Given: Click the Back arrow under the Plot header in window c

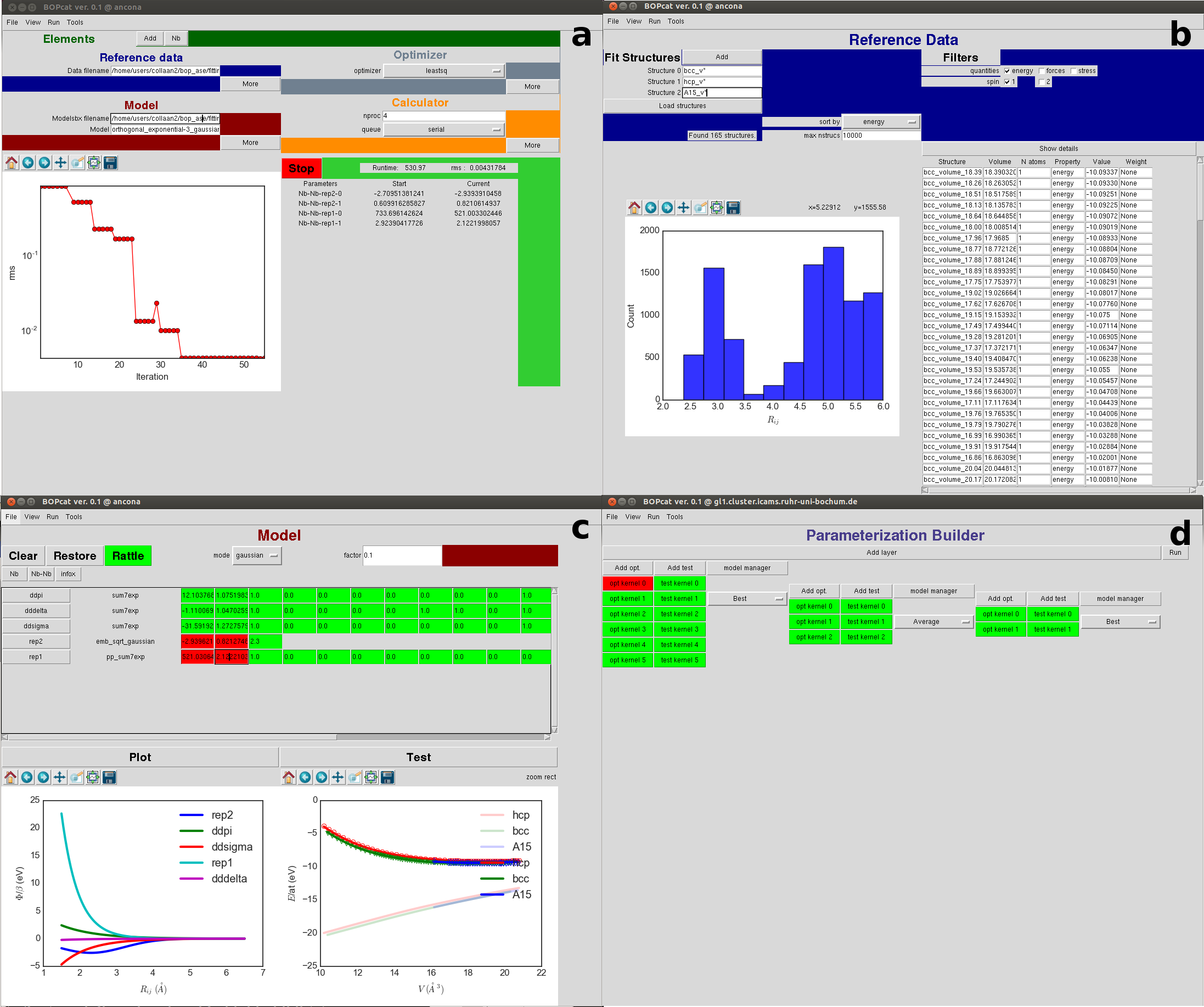Looking at the screenshot, I should pyautogui.click(x=27, y=777).
